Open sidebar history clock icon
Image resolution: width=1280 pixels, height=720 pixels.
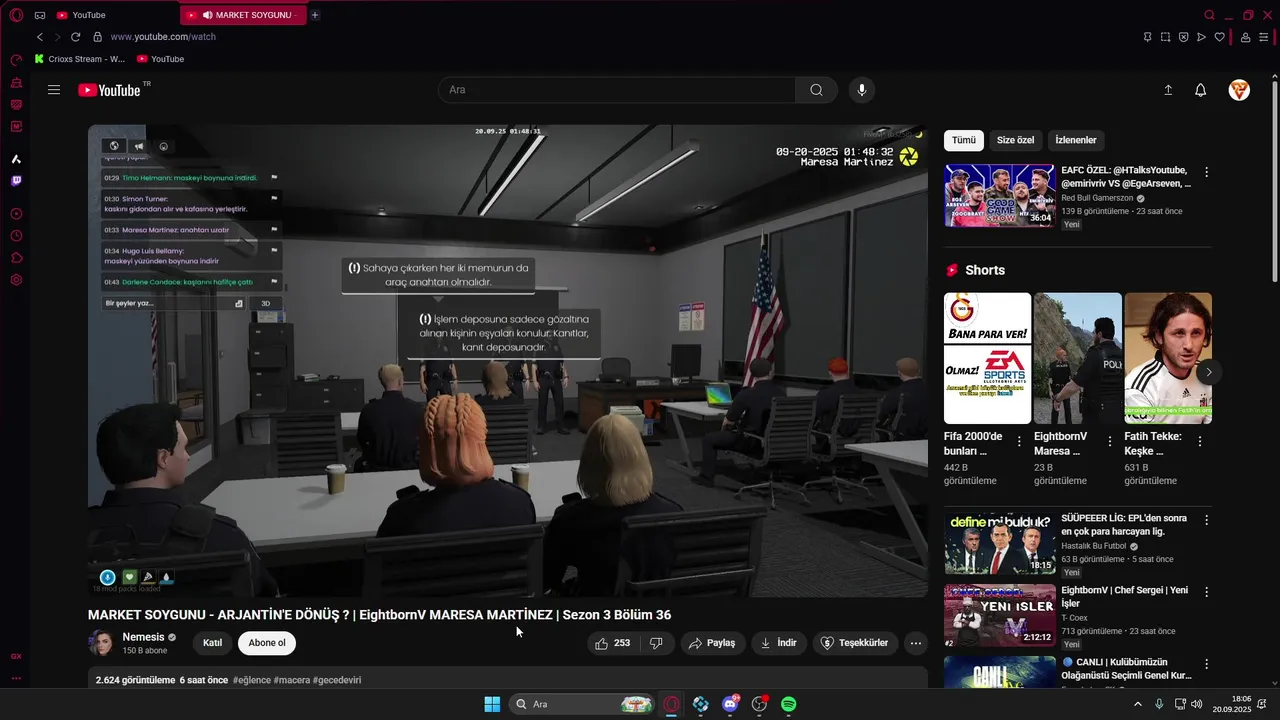pyautogui.click(x=16, y=236)
